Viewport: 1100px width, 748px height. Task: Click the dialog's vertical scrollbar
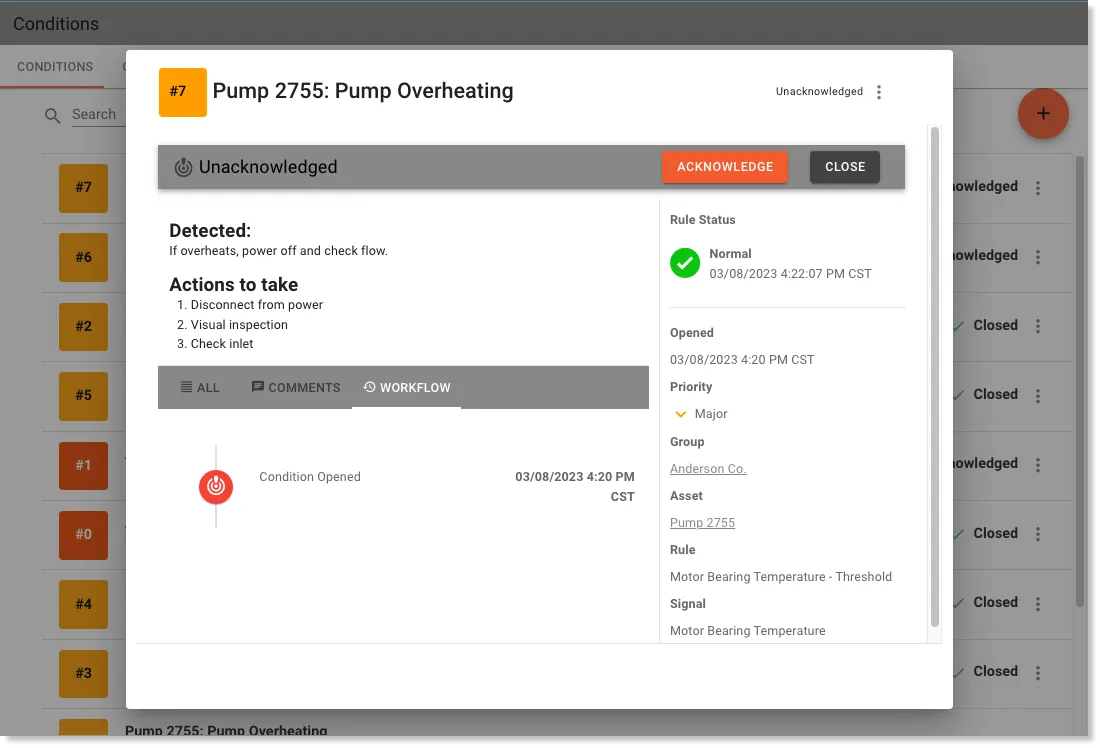pos(934,377)
